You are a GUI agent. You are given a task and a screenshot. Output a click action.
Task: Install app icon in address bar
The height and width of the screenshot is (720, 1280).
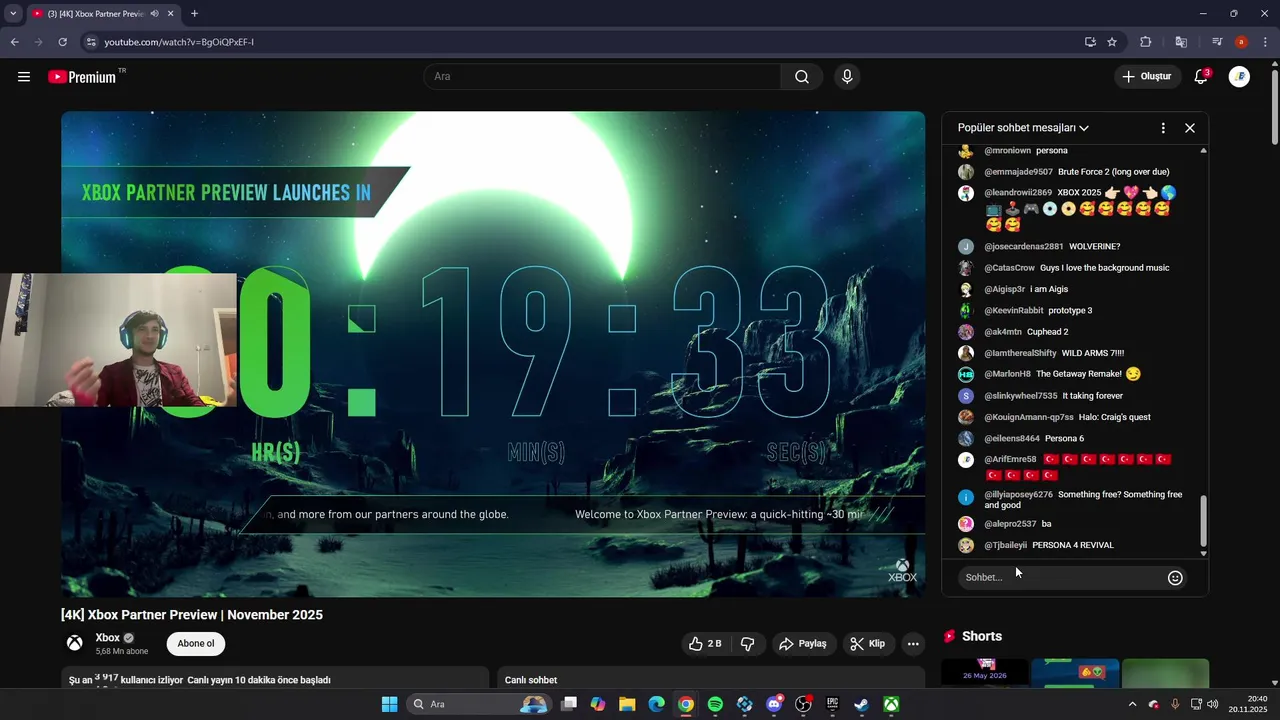tap(1090, 42)
